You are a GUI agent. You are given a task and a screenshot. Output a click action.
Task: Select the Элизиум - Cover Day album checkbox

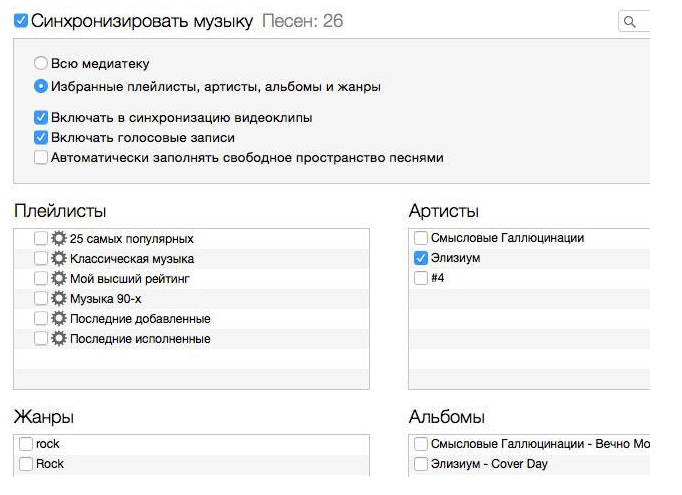(421, 464)
